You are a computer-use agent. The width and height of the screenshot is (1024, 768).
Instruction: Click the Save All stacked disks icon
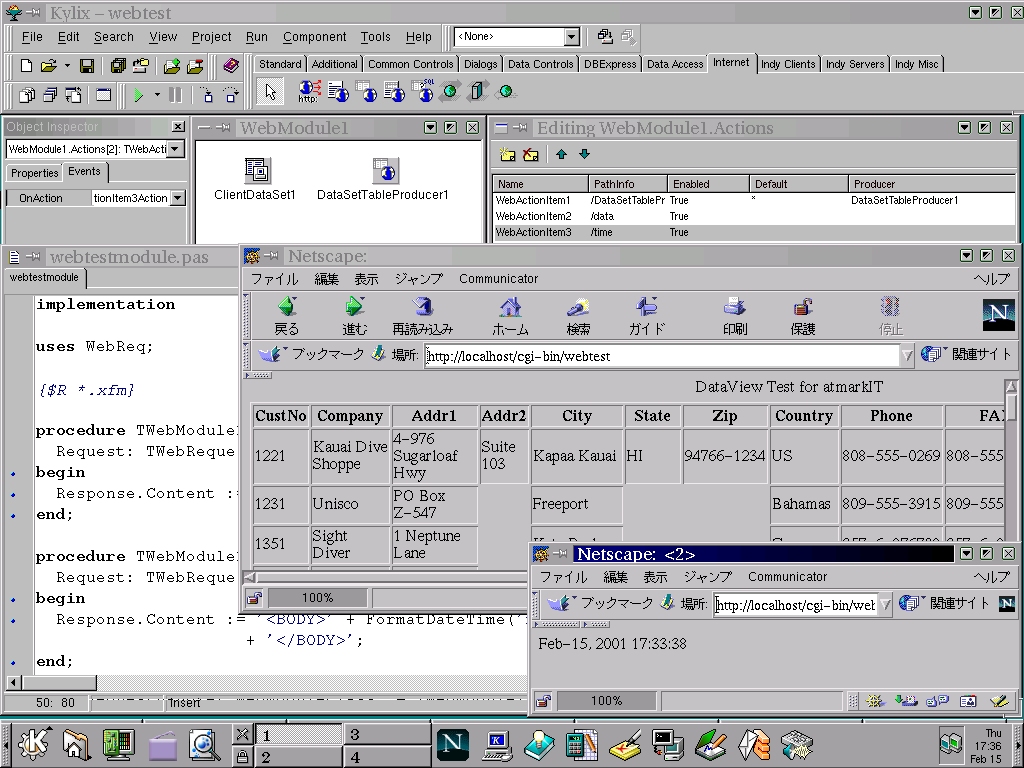click(x=118, y=65)
